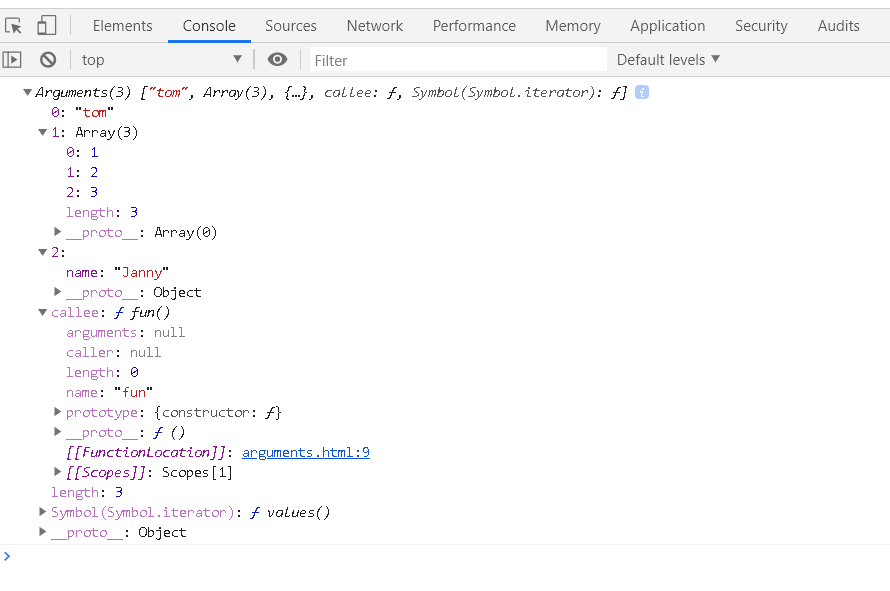Click the blue info icon after Arguments
The width and height of the screenshot is (890, 591).
pos(642,92)
